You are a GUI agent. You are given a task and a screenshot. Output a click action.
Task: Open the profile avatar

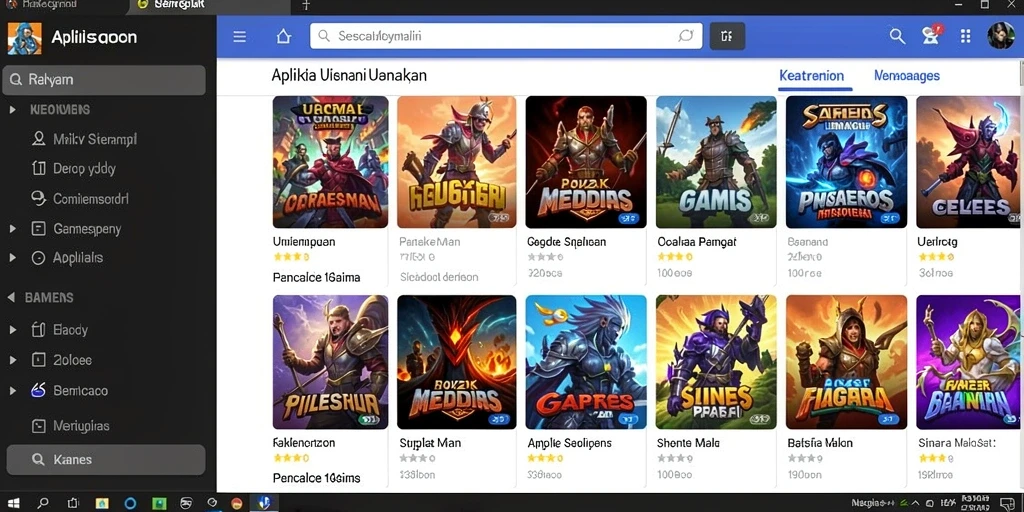tap(1000, 36)
